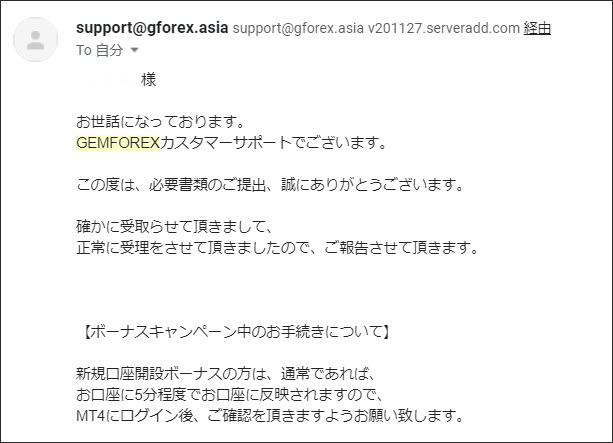
Task: Click the sender's profile avatar icon
Action: [36, 39]
